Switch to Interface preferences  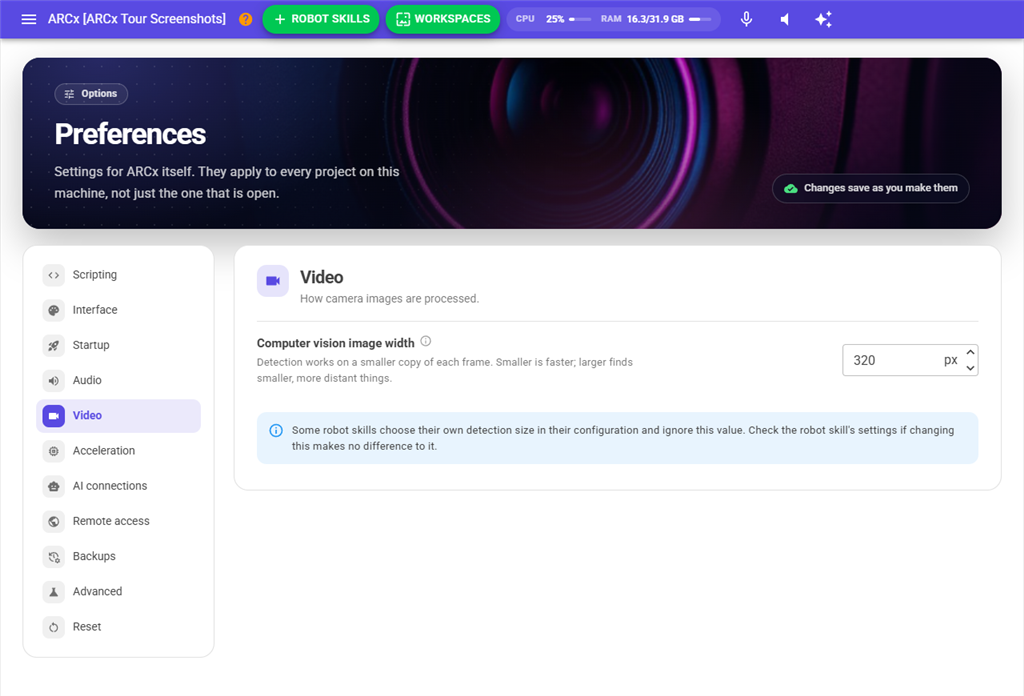tap(118, 310)
